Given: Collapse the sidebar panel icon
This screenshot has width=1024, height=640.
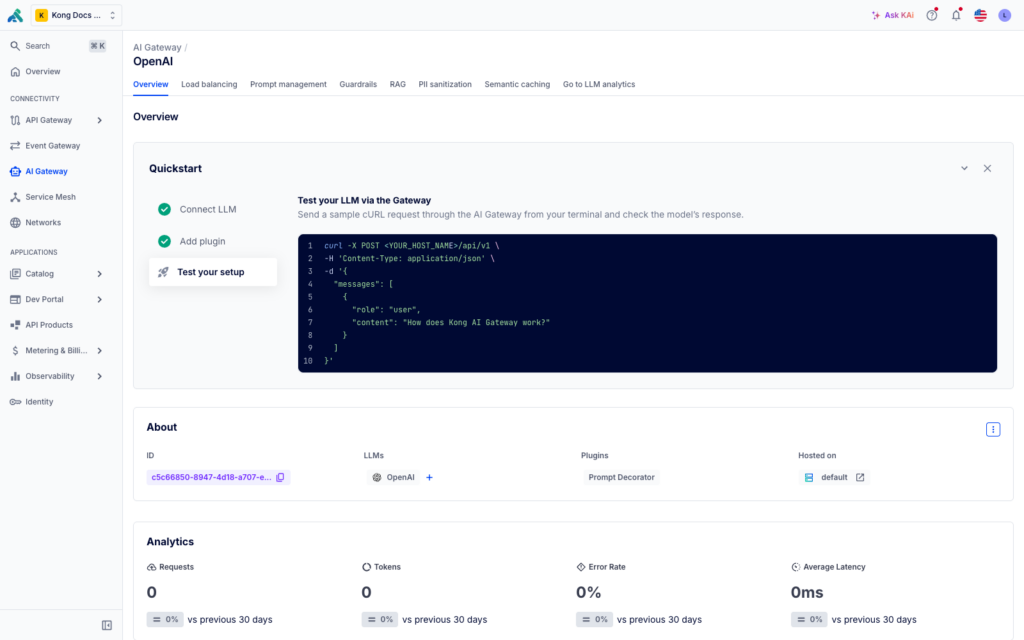Looking at the screenshot, I should (107, 625).
